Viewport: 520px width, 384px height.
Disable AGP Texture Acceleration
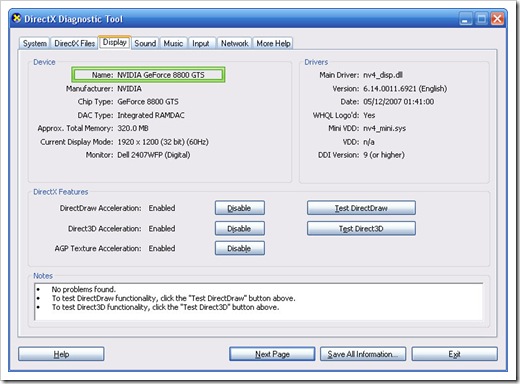[x=240, y=248]
